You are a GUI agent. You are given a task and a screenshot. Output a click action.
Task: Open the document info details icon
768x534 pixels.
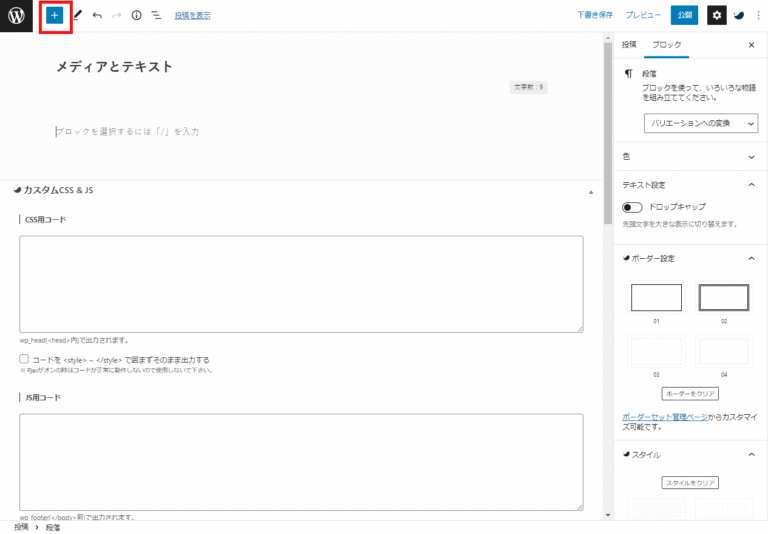pyautogui.click(x=136, y=16)
